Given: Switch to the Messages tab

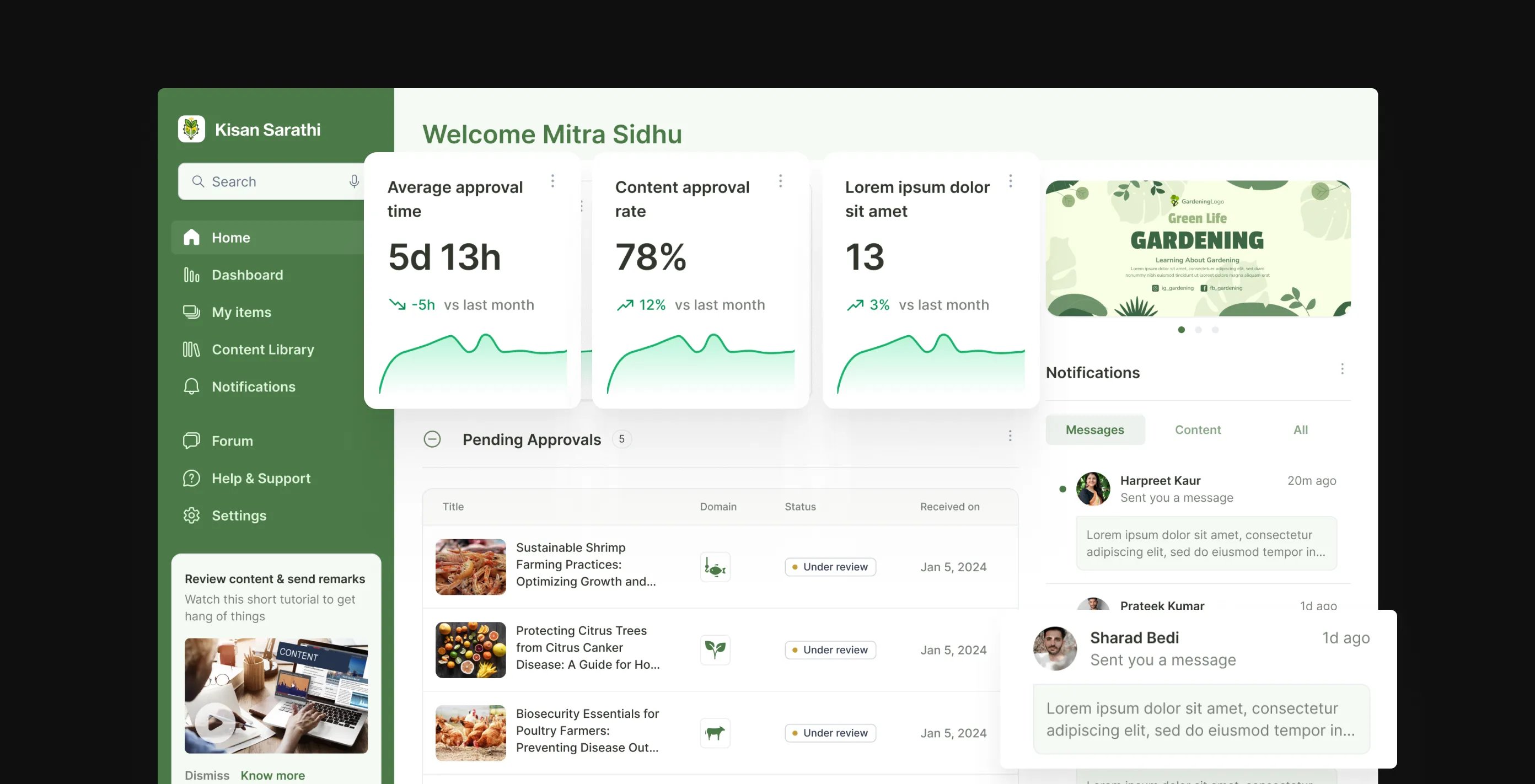Looking at the screenshot, I should [x=1094, y=429].
